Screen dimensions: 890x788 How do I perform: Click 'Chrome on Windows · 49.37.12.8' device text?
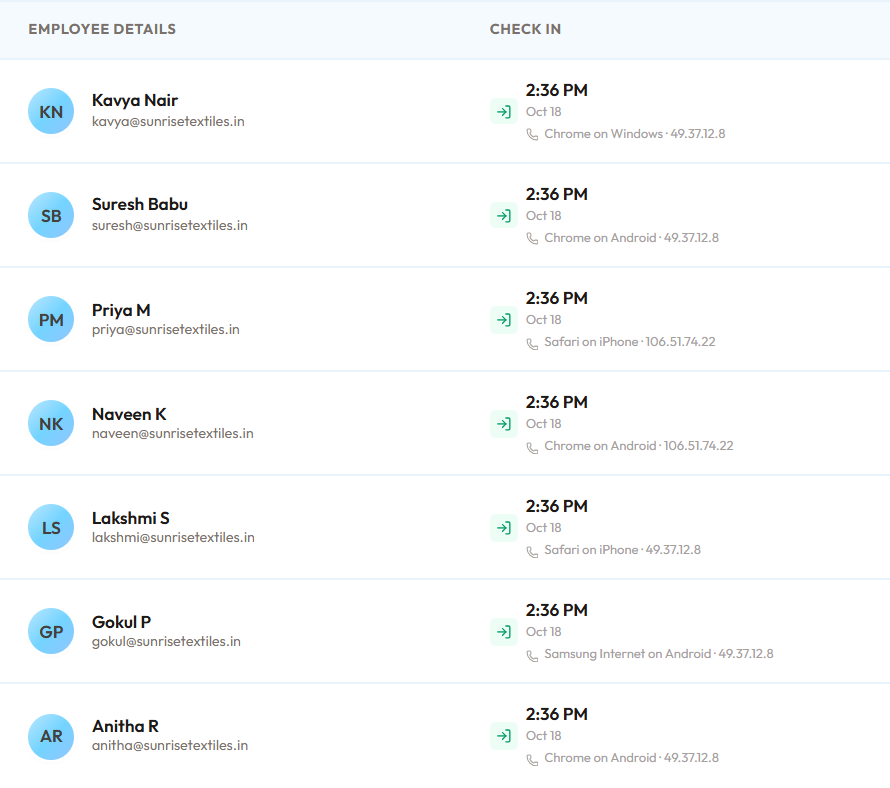635,134
